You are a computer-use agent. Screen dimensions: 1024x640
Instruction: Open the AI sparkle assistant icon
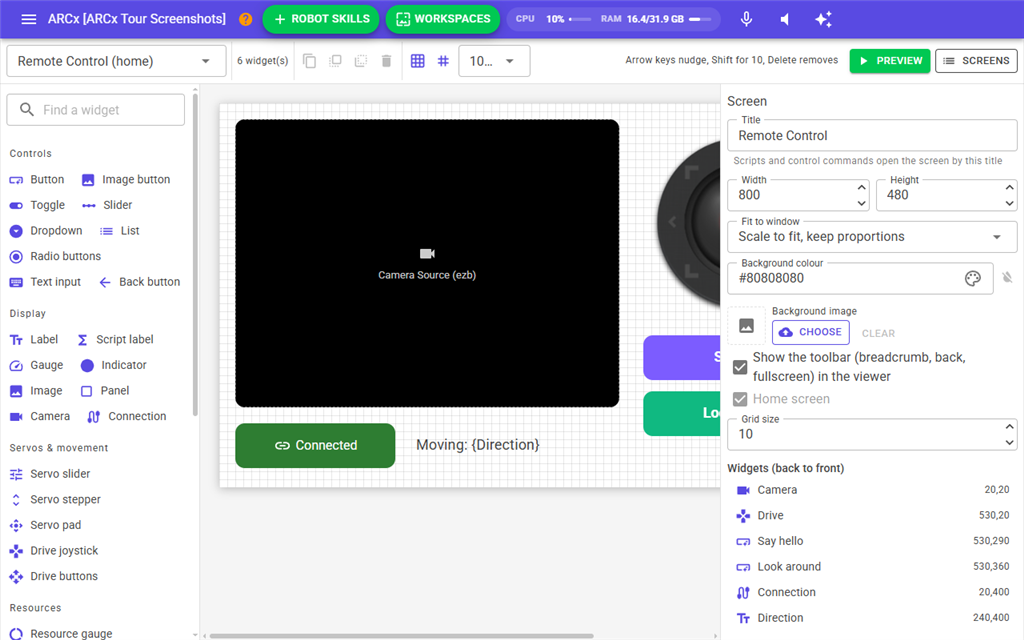pyautogui.click(x=824, y=19)
